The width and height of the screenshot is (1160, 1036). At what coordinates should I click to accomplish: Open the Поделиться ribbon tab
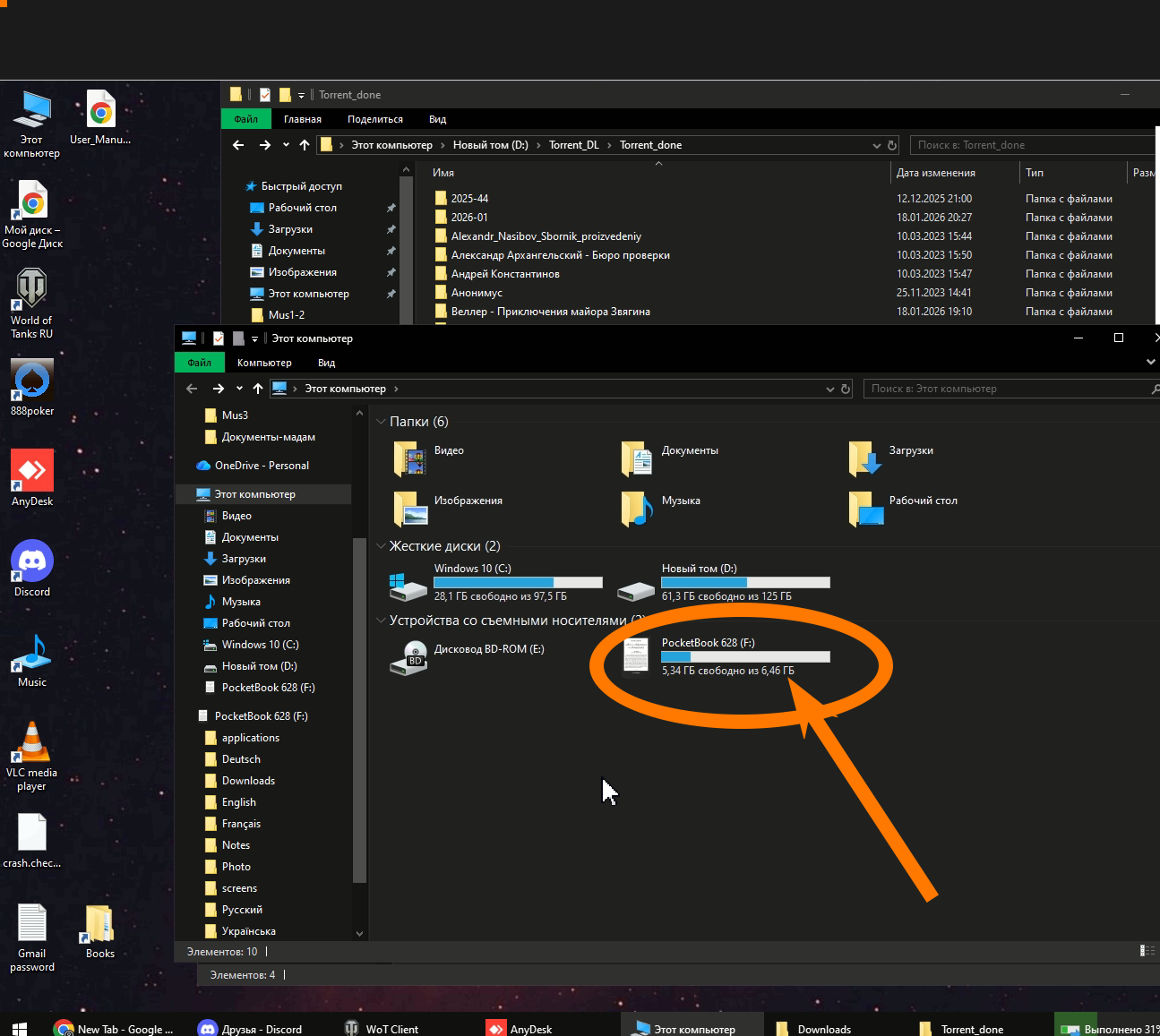(375, 119)
